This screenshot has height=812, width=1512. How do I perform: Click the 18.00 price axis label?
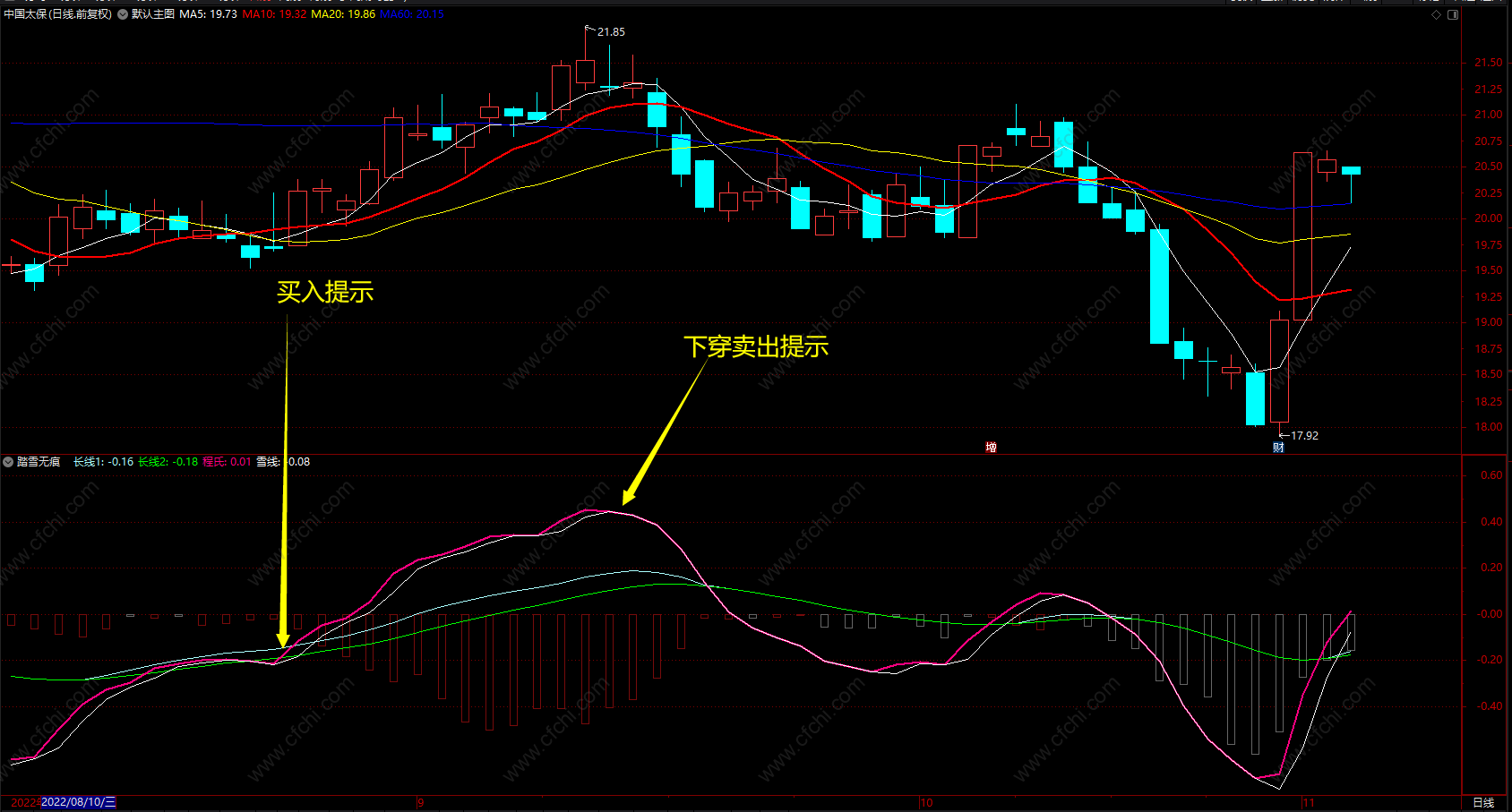pyautogui.click(x=1489, y=427)
